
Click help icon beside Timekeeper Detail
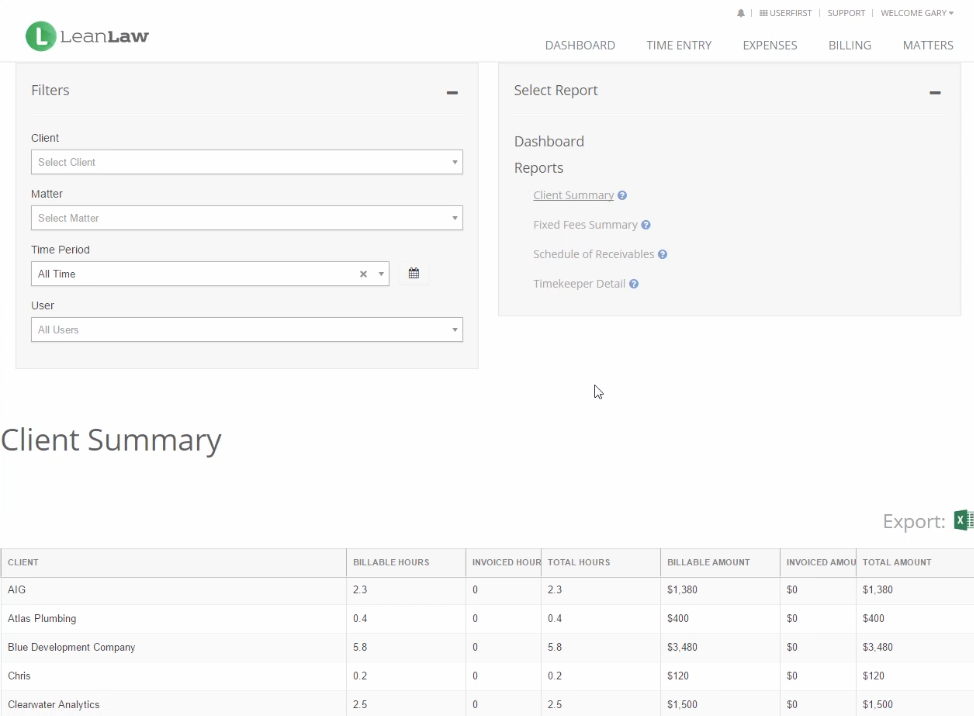[x=634, y=284]
